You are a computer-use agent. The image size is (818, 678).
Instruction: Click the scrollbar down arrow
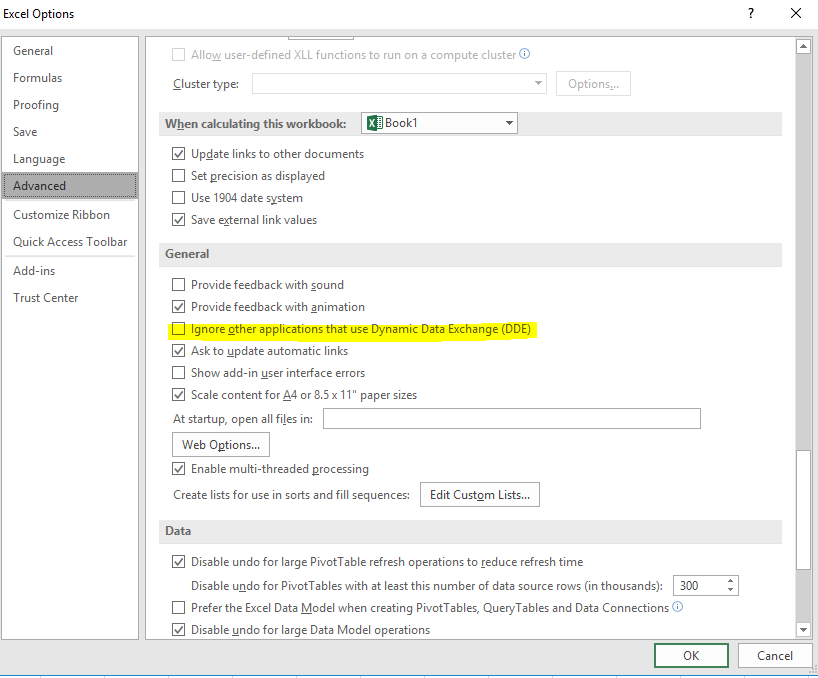pyautogui.click(x=803, y=630)
